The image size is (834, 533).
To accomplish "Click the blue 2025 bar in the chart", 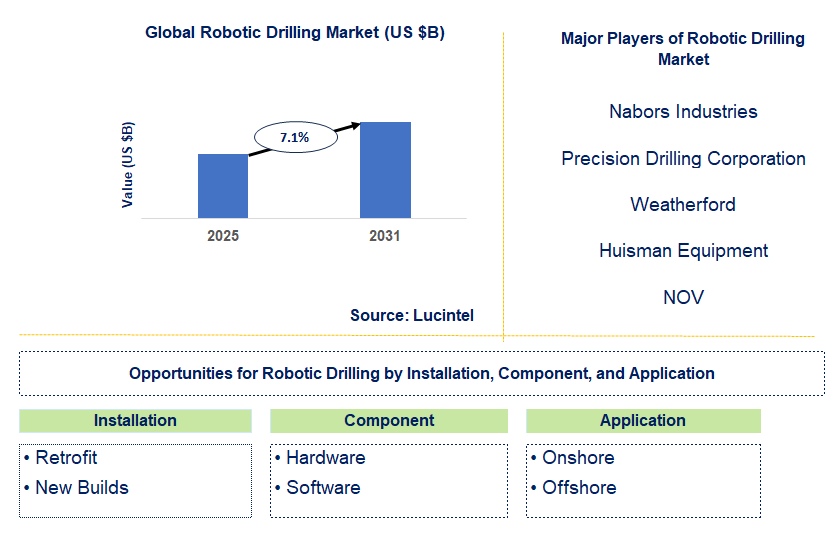I will (223, 186).
